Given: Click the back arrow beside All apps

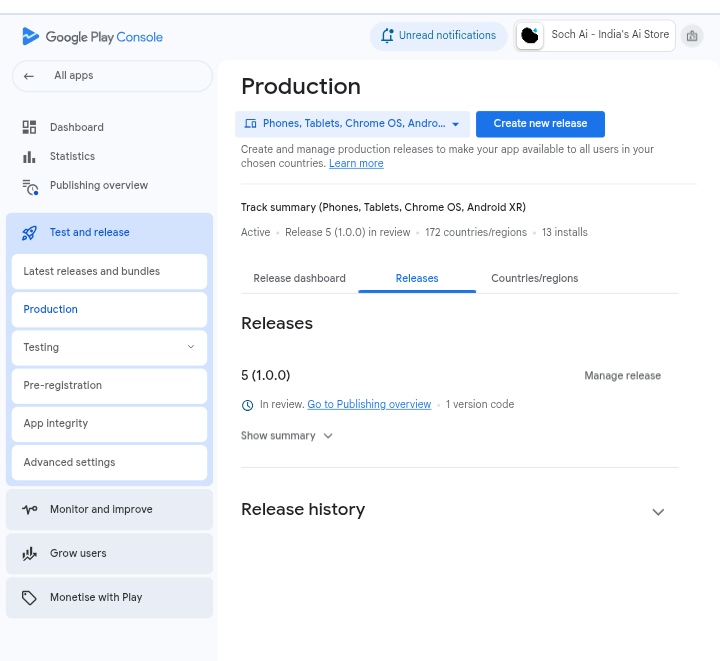Looking at the screenshot, I should [29, 76].
